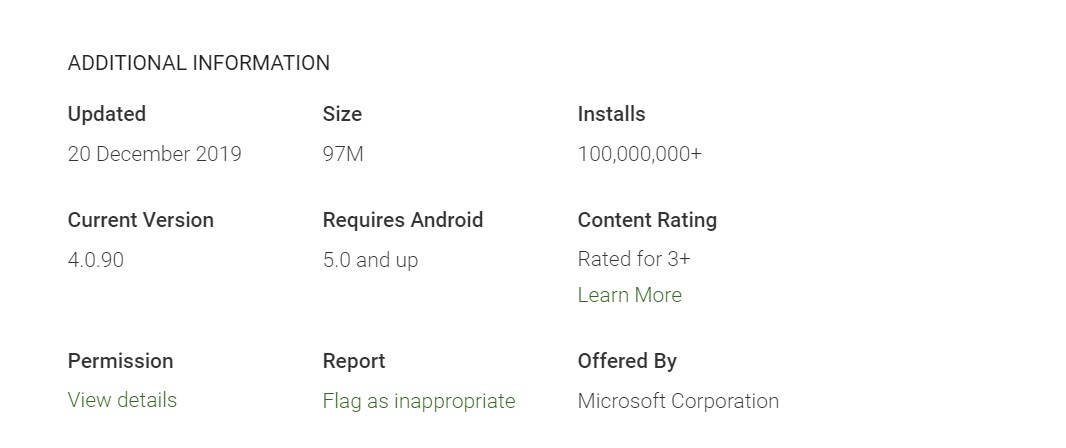Click the 100,000,000+ installs count
The width and height of the screenshot is (1066, 448).
tap(640, 154)
